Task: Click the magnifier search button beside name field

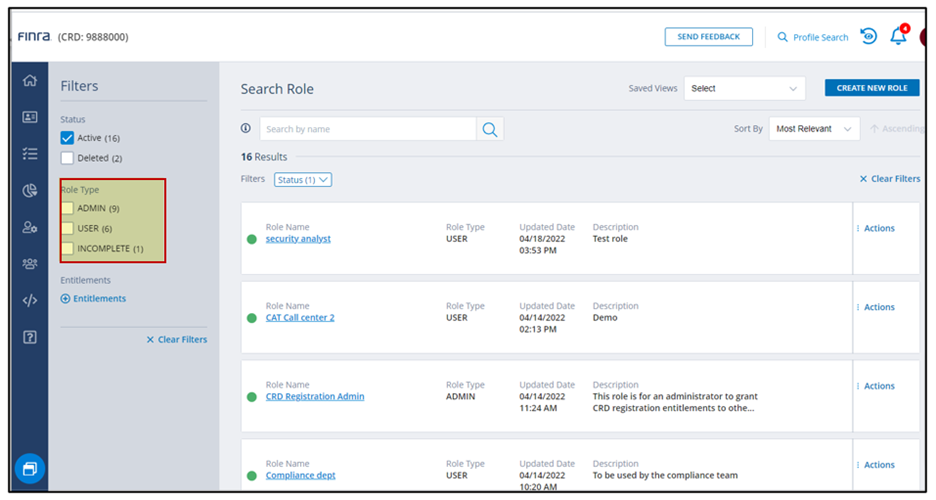Action: [x=490, y=129]
